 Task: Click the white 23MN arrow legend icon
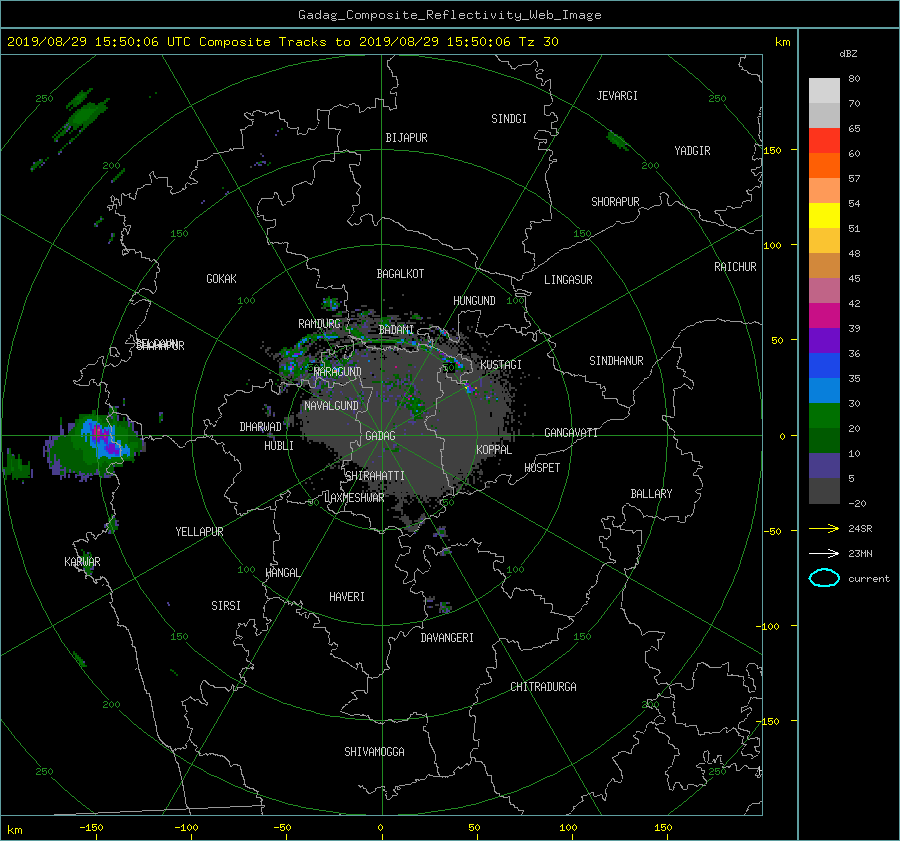824,553
